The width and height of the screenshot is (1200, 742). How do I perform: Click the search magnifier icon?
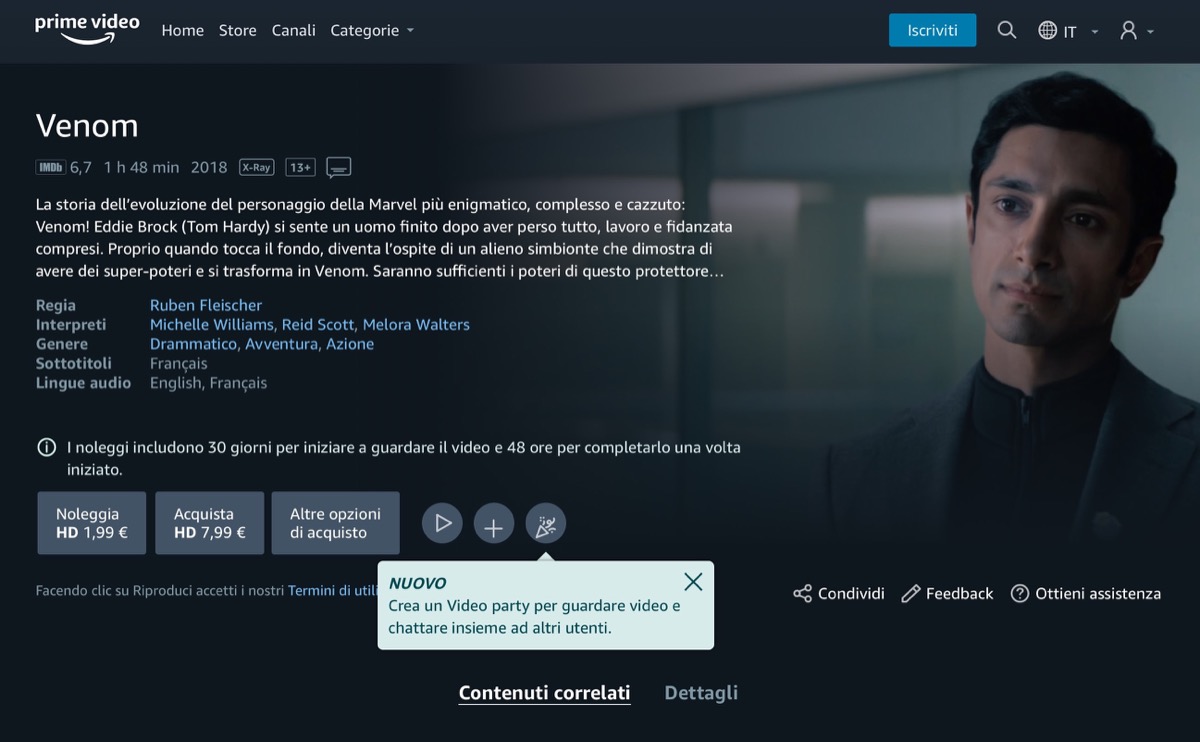point(1006,31)
